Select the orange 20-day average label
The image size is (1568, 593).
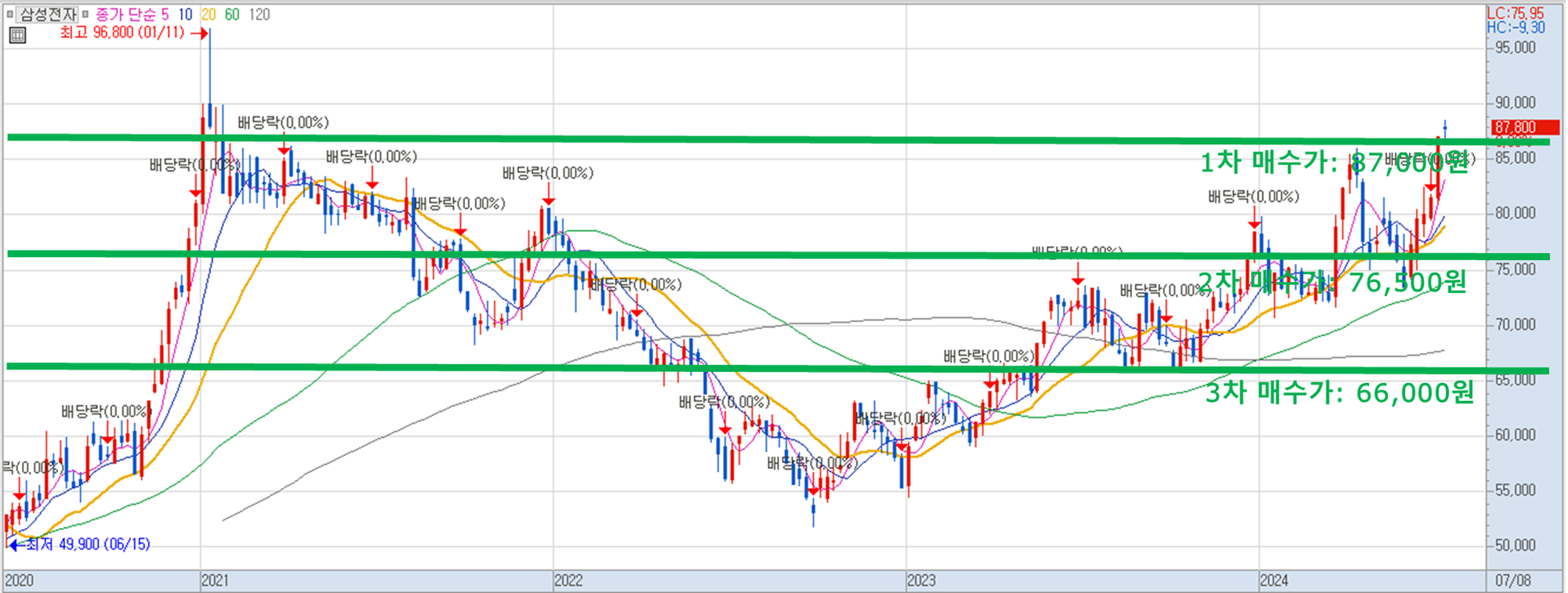click(x=209, y=14)
